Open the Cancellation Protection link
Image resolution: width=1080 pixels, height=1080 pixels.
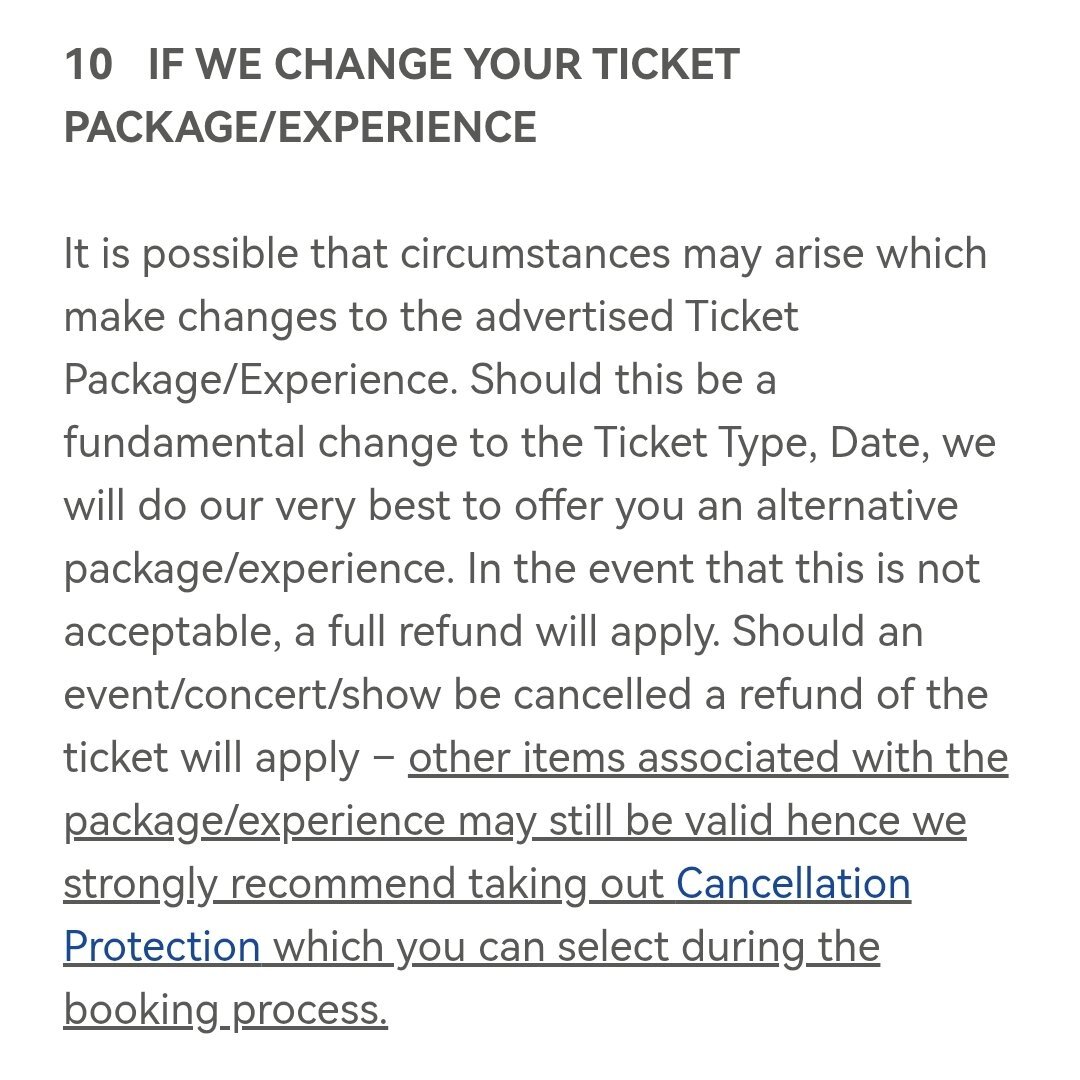pos(793,885)
